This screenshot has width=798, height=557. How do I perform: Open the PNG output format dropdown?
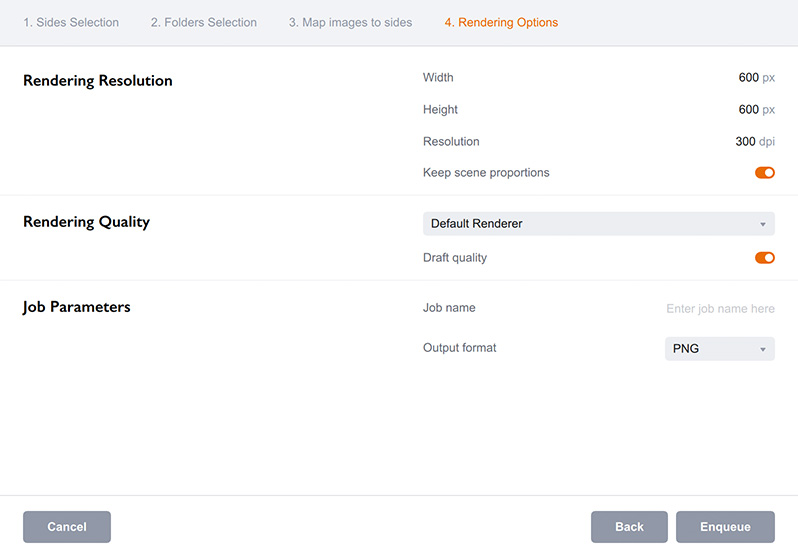[718, 349]
